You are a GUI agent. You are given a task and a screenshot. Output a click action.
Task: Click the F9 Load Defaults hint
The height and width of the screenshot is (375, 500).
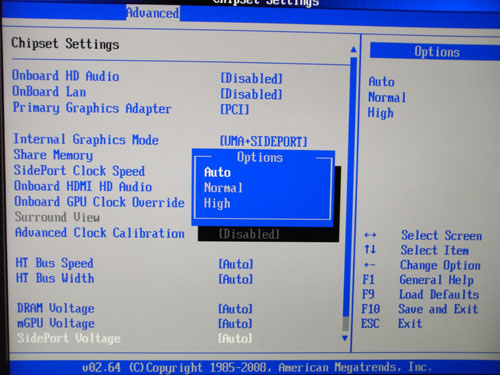click(x=421, y=294)
